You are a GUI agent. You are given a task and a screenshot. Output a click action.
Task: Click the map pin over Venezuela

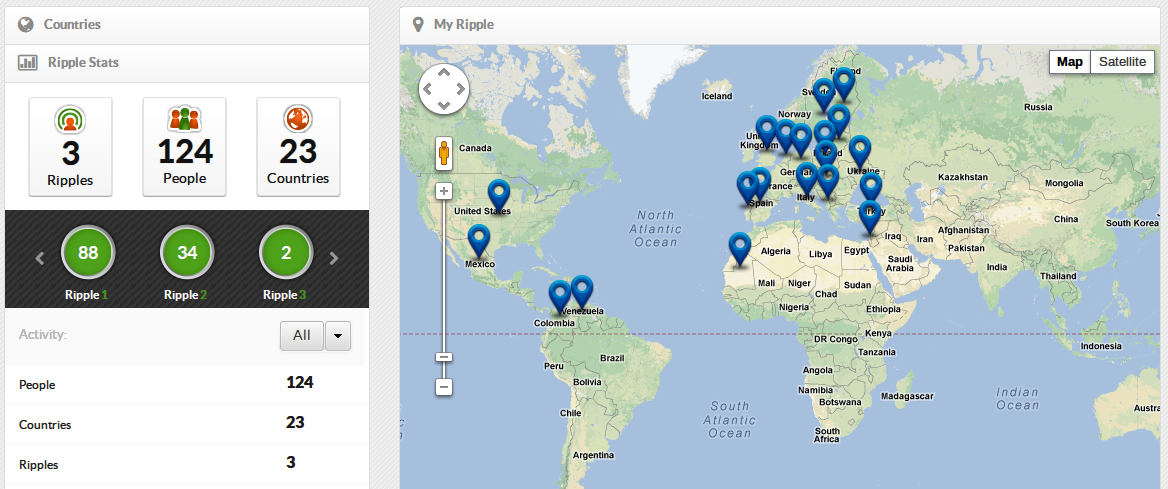click(x=581, y=293)
